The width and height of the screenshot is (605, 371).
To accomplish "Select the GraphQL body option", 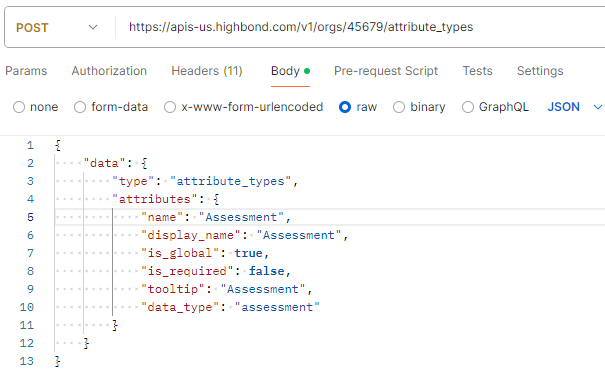I will tap(468, 107).
